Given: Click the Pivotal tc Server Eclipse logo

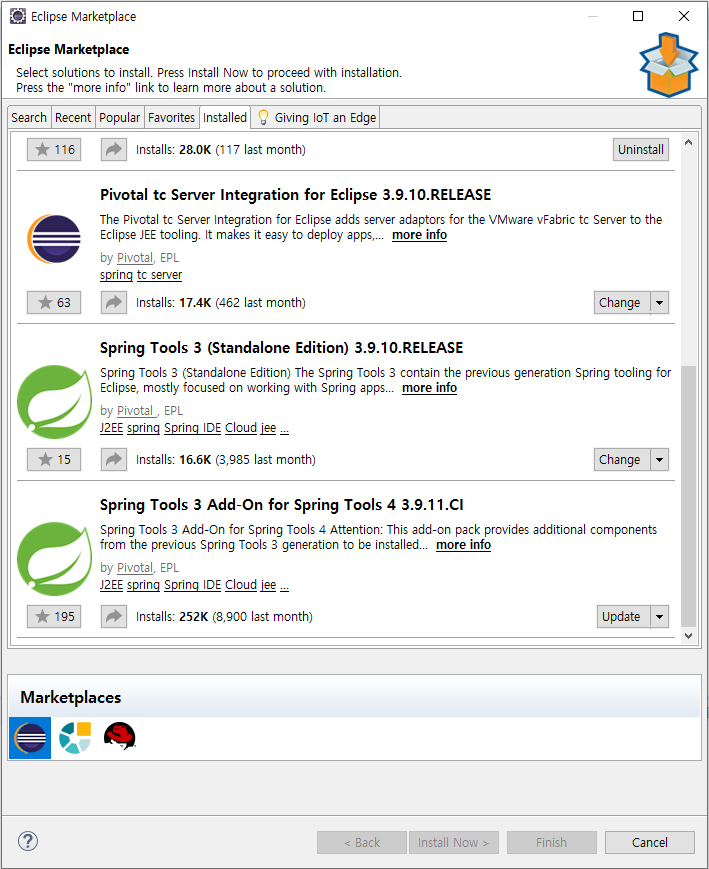Looking at the screenshot, I should (x=54, y=239).
